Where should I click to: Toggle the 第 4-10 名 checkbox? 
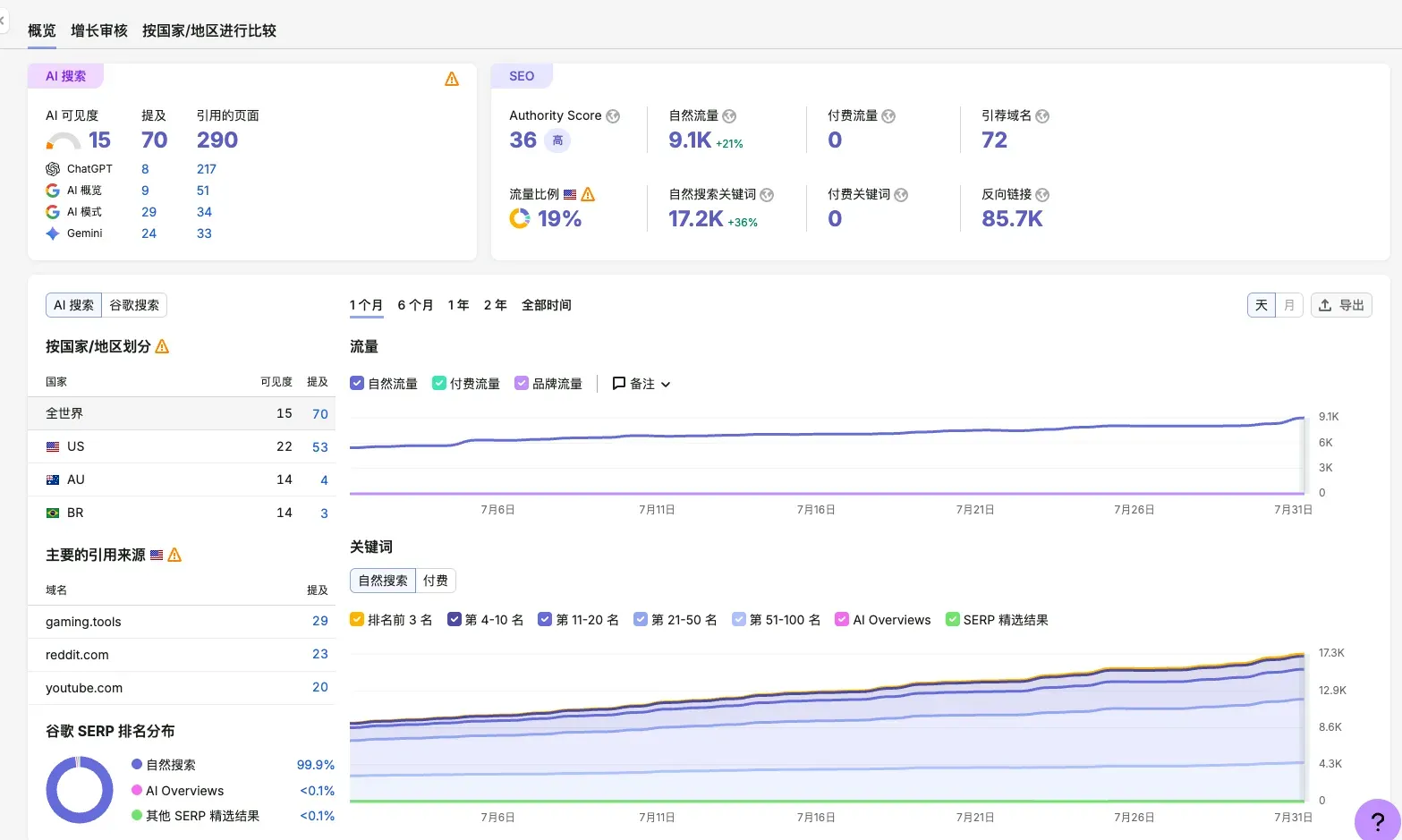point(454,619)
